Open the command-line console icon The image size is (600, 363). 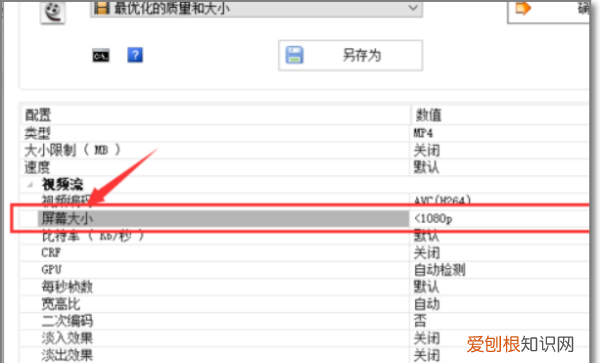[101, 56]
